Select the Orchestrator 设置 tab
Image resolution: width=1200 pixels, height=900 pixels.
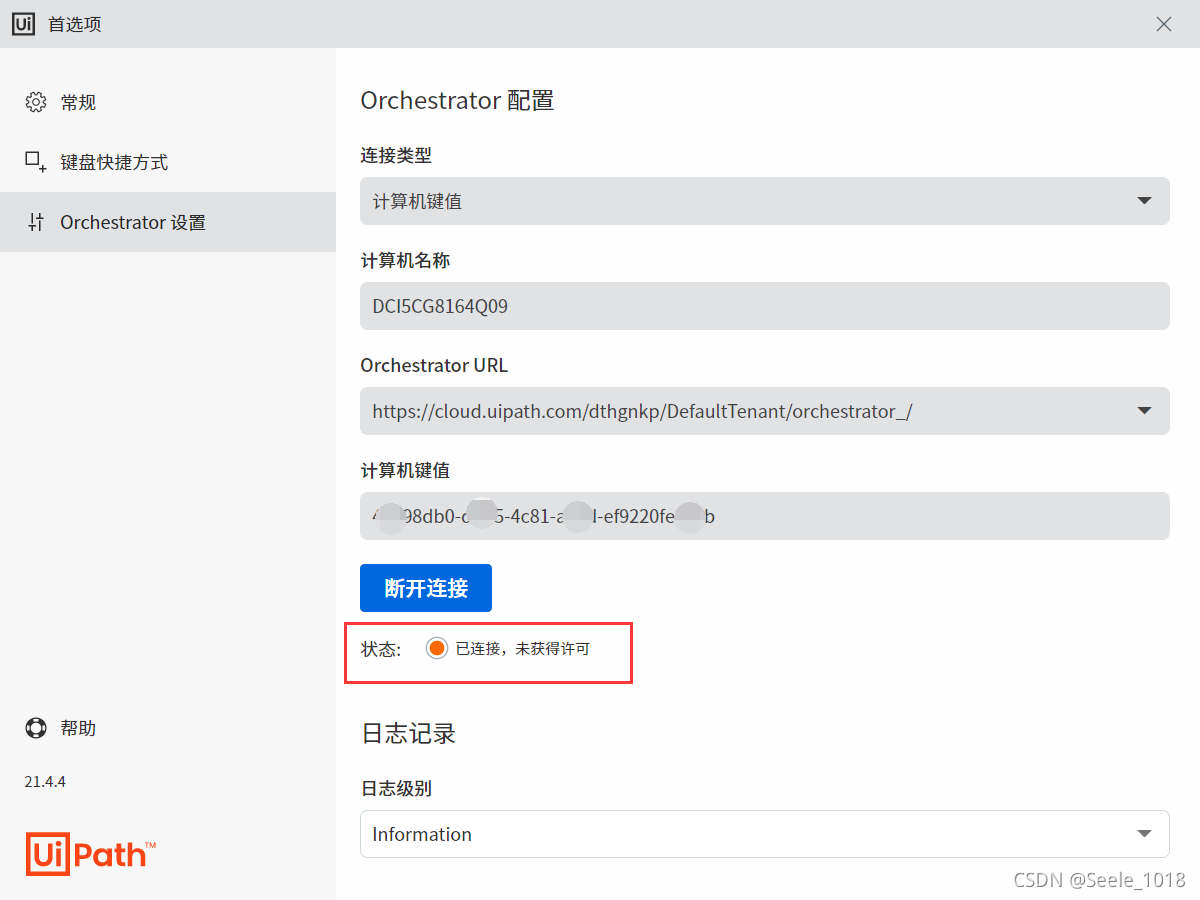(168, 222)
